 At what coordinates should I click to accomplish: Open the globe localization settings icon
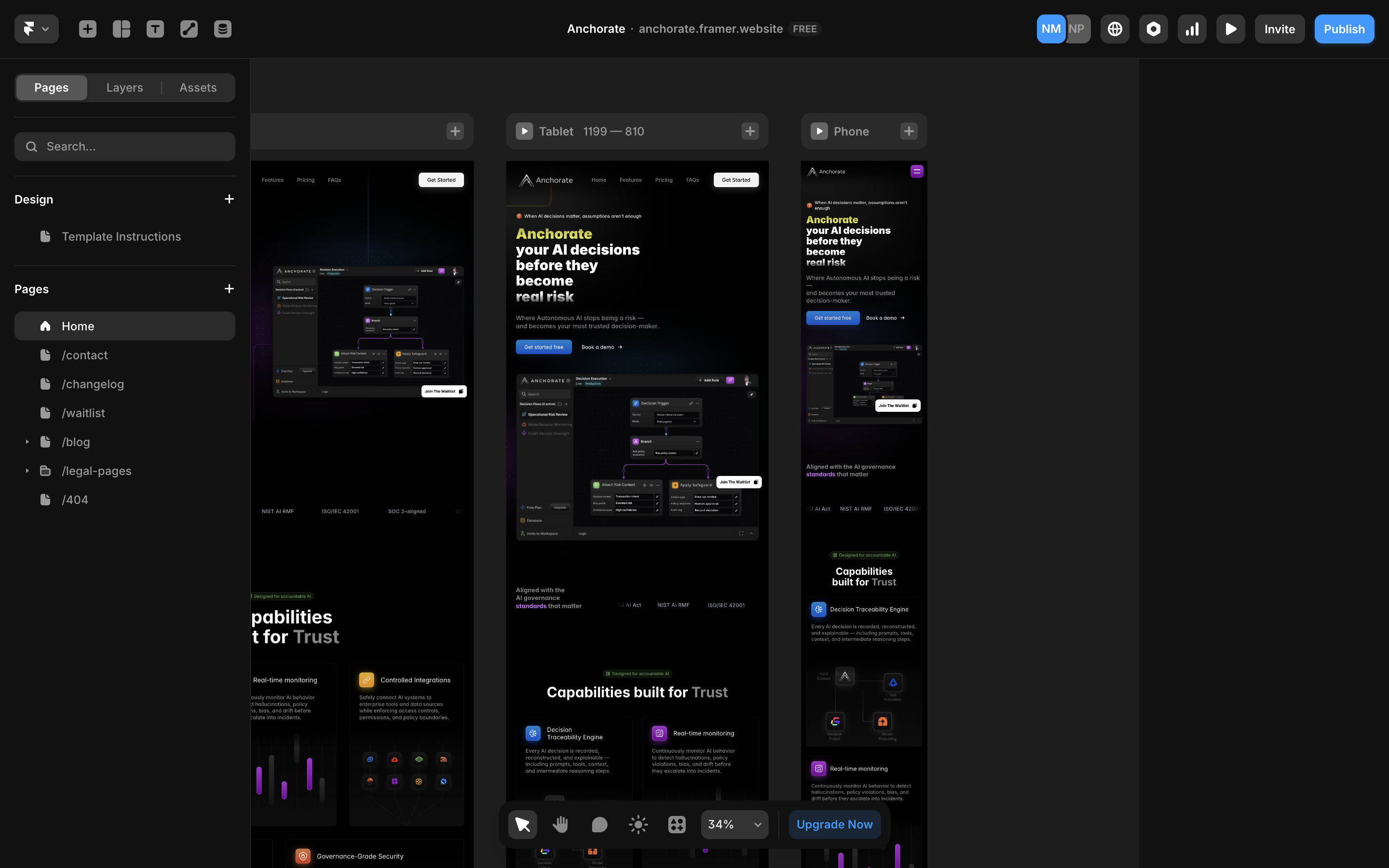[x=1115, y=29]
